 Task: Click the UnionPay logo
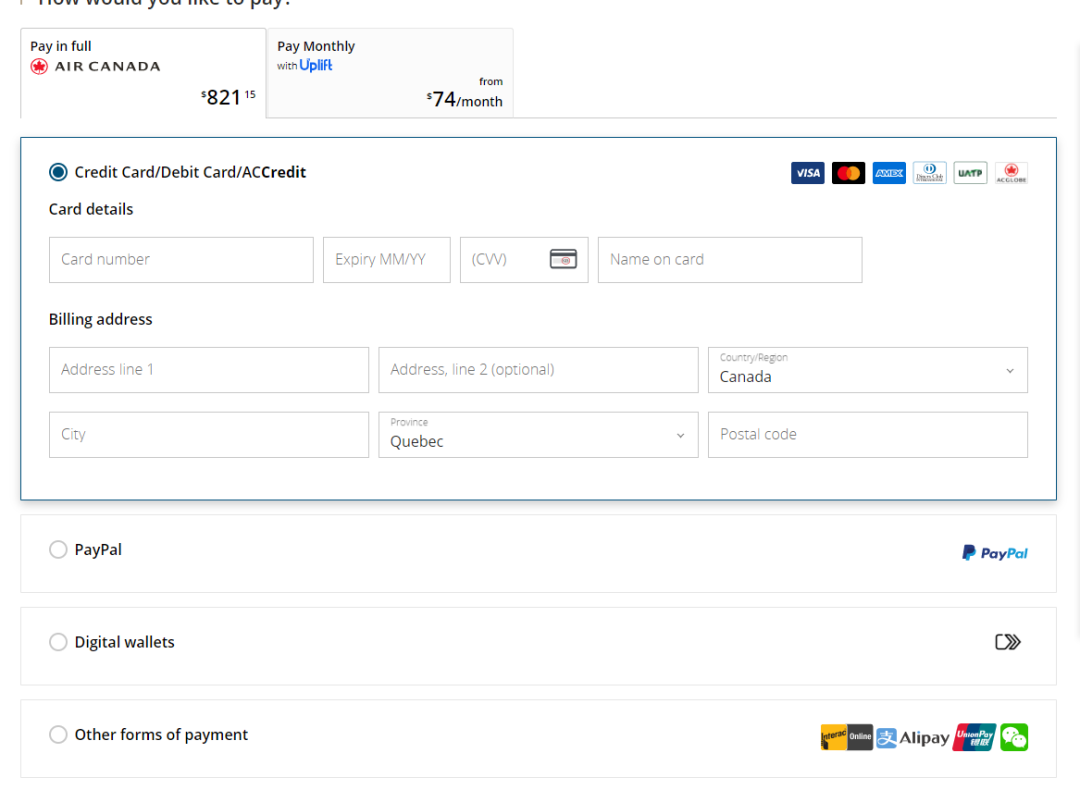[974, 738]
